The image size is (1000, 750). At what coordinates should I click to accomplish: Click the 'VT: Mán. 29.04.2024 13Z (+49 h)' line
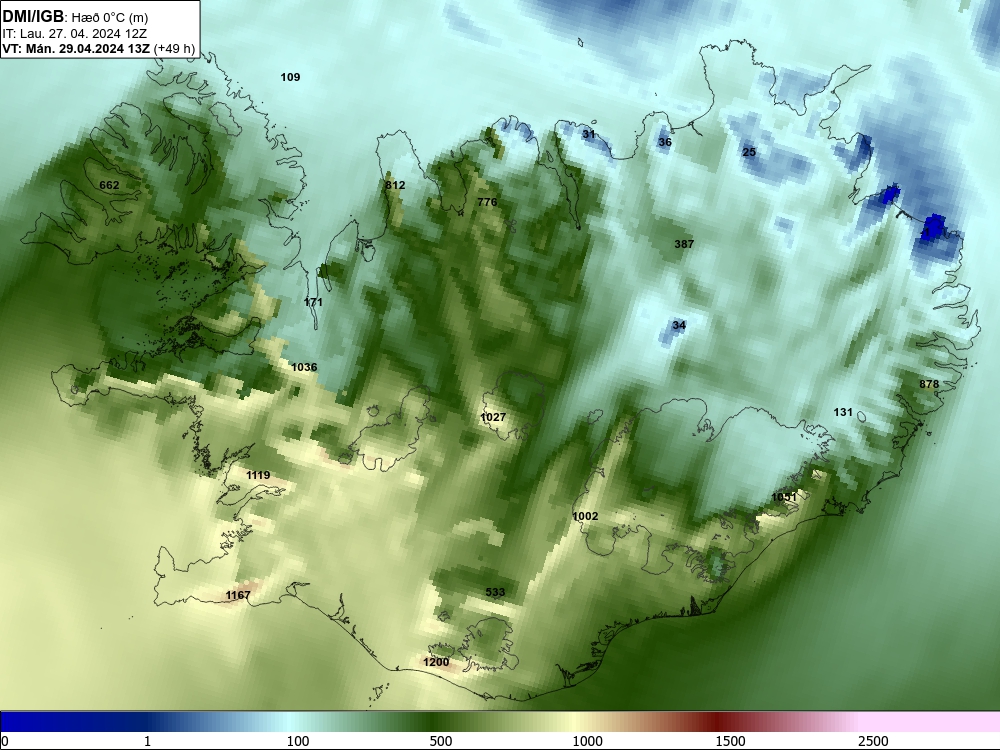click(98, 49)
